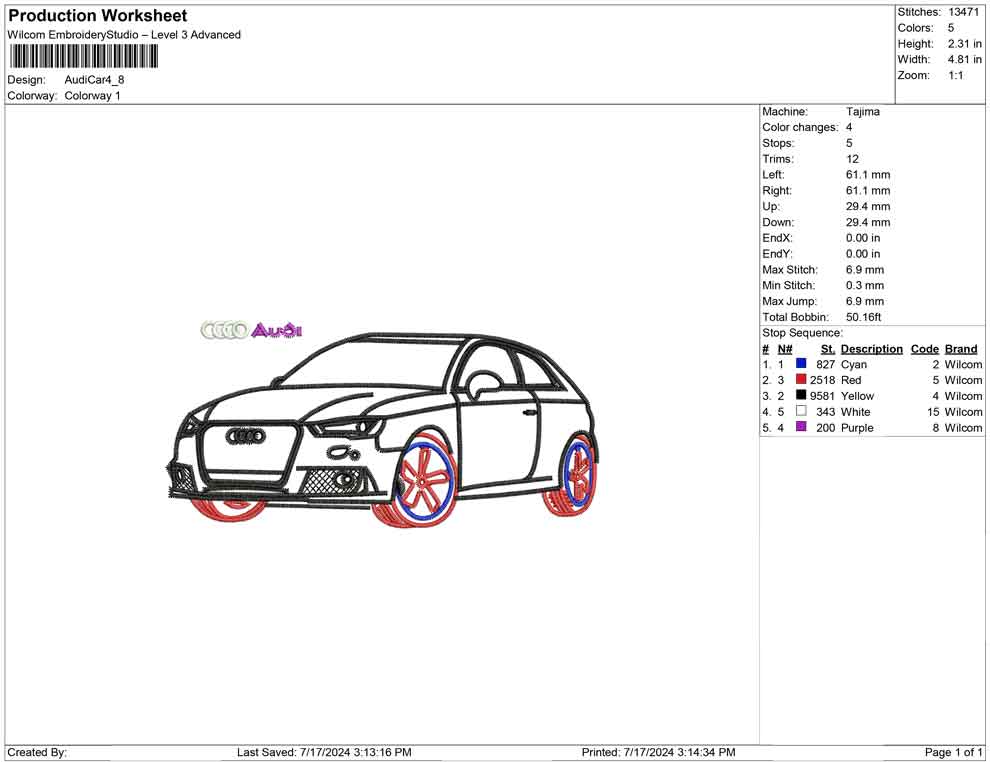The height and width of the screenshot is (762, 990).
Task: Click the purple color swatch
Action: click(x=801, y=427)
